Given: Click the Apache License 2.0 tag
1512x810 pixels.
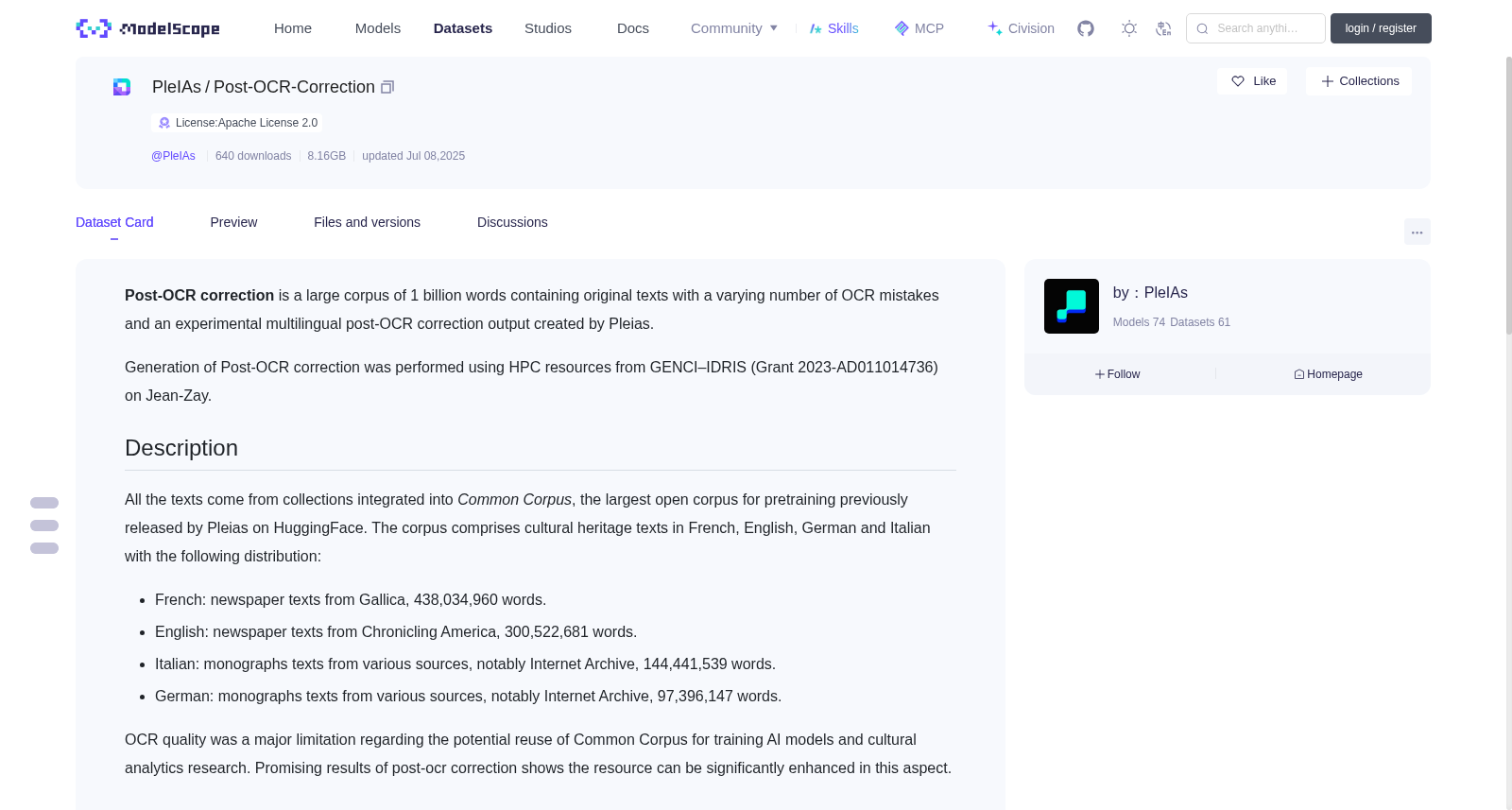Looking at the screenshot, I should [237, 123].
